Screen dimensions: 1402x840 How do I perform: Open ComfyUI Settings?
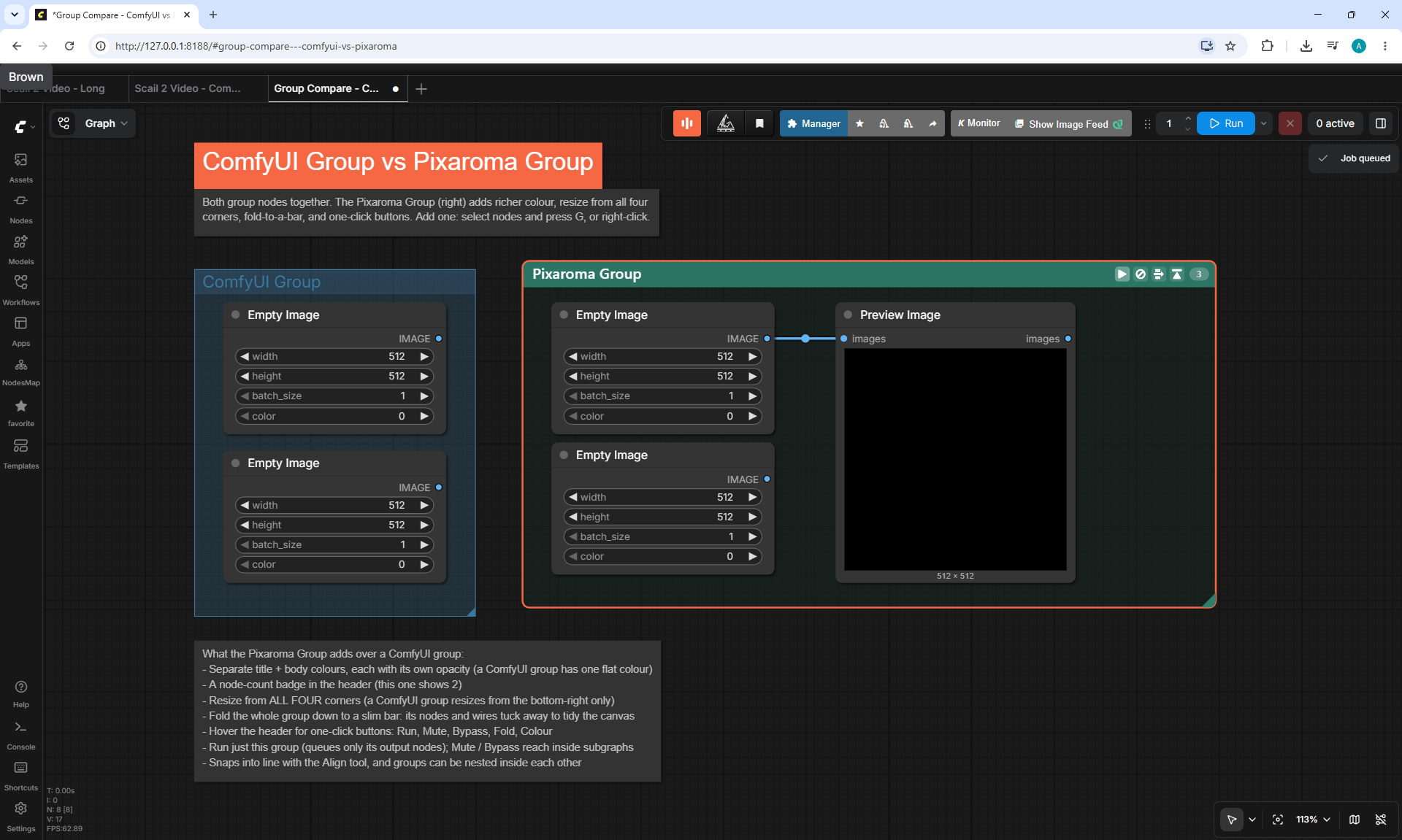21,817
